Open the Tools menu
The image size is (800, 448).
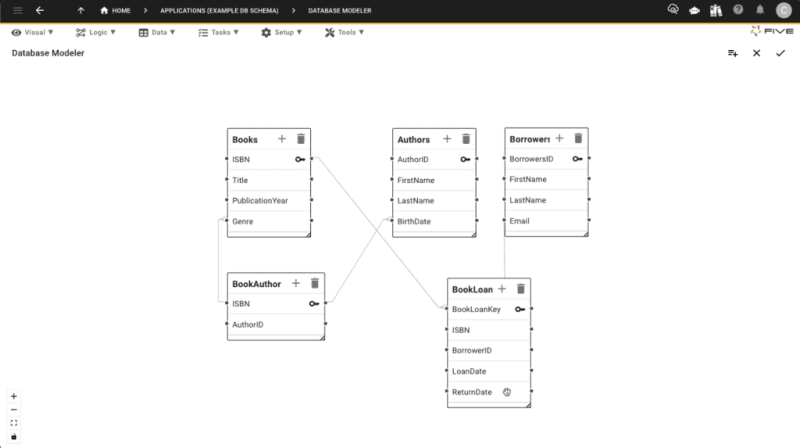coord(344,32)
